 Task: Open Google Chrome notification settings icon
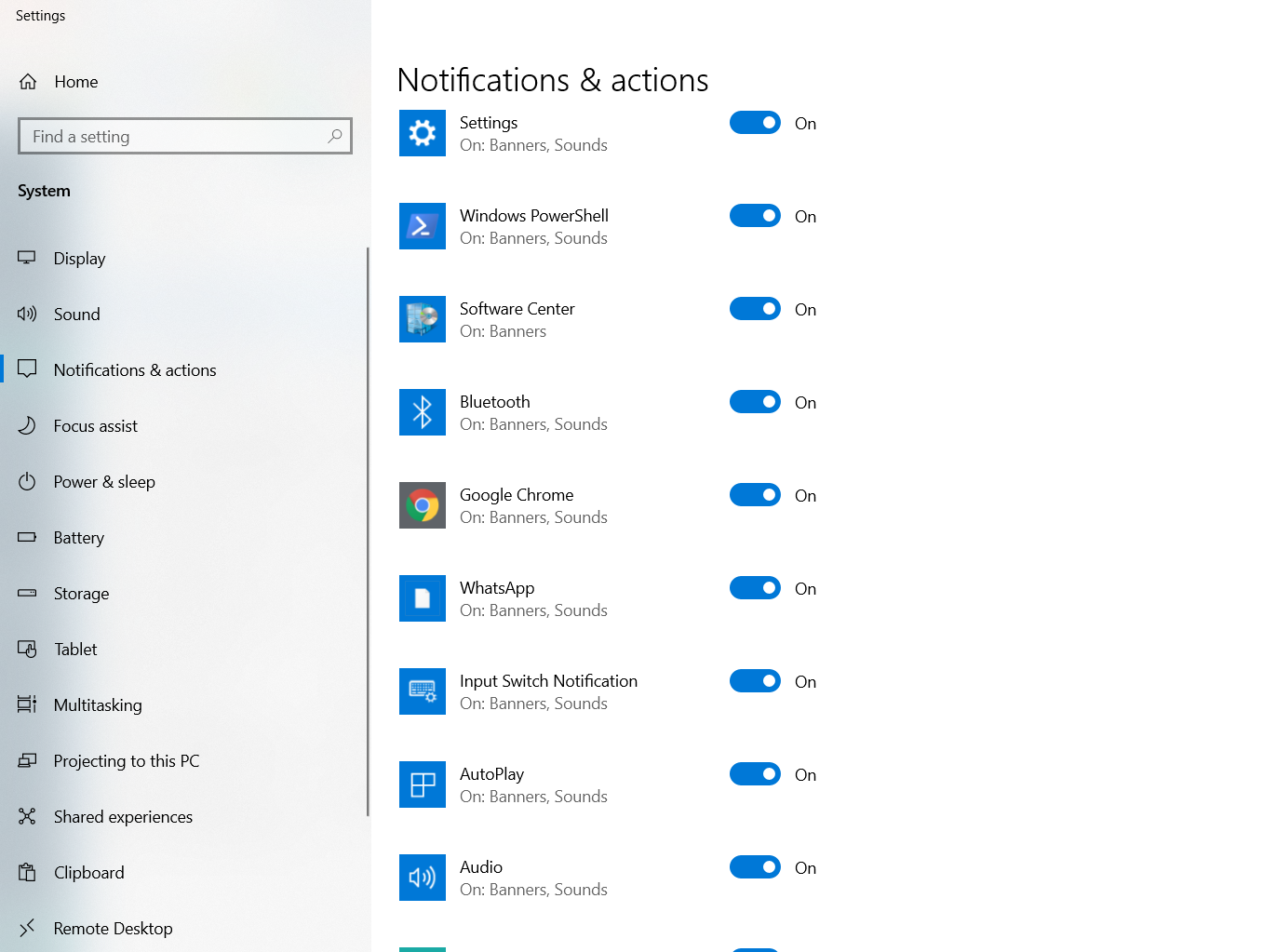pyautogui.click(x=422, y=505)
